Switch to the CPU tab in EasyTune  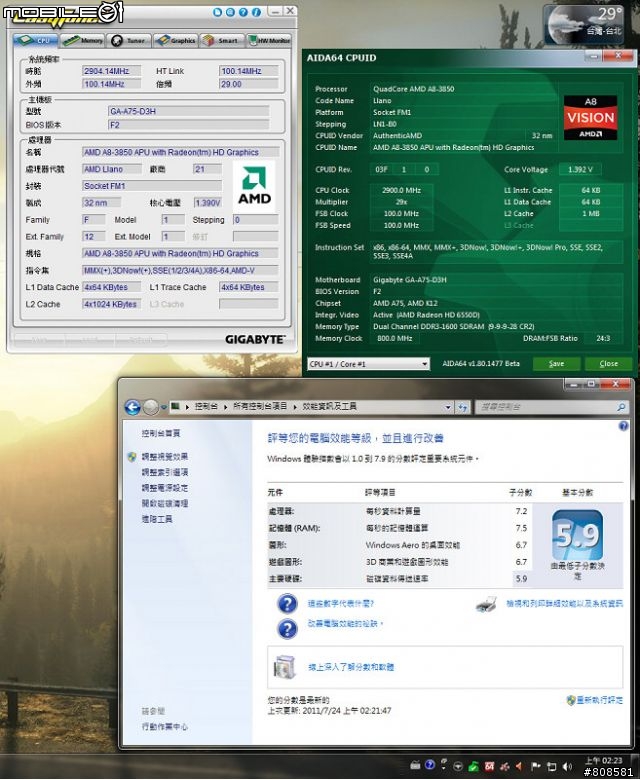[36, 40]
